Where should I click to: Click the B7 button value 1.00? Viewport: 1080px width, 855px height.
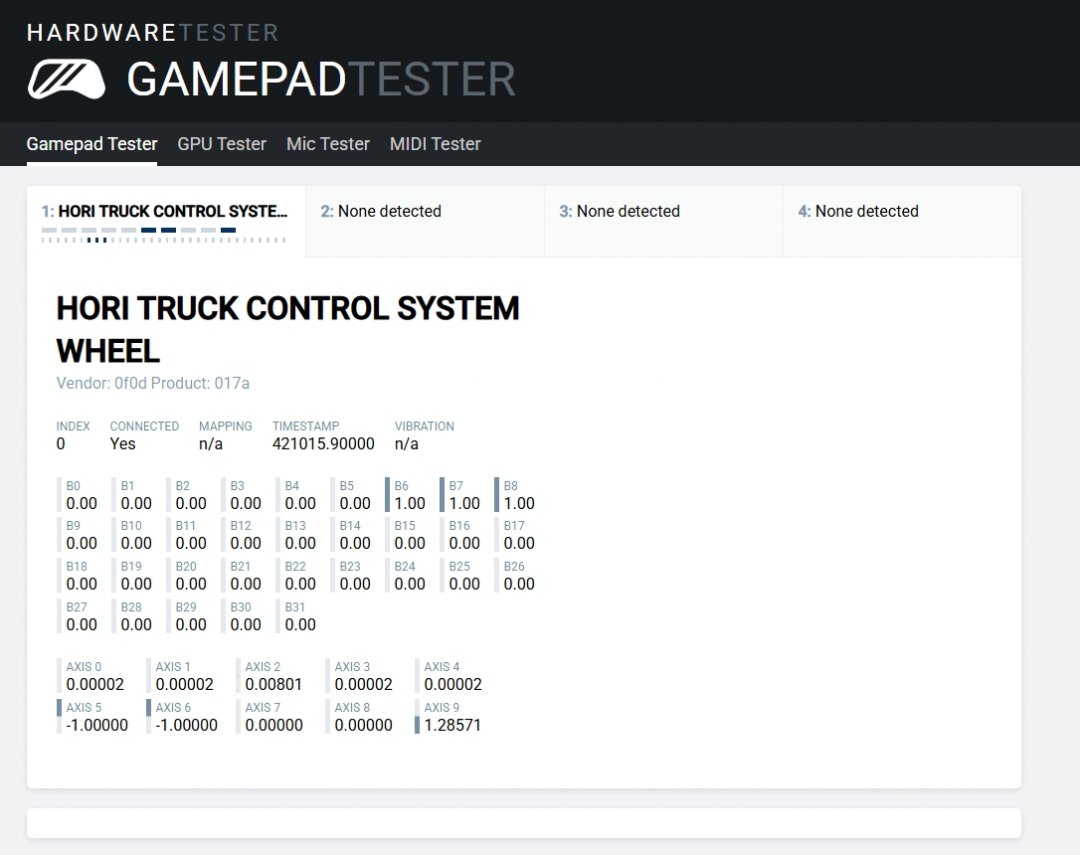[464, 504]
